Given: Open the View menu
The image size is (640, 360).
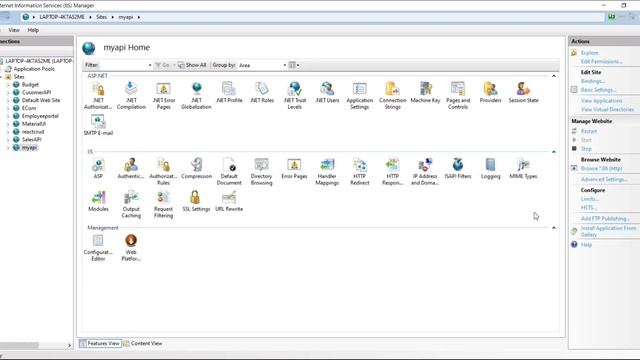Looking at the screenshot, I should pos(14,30).
